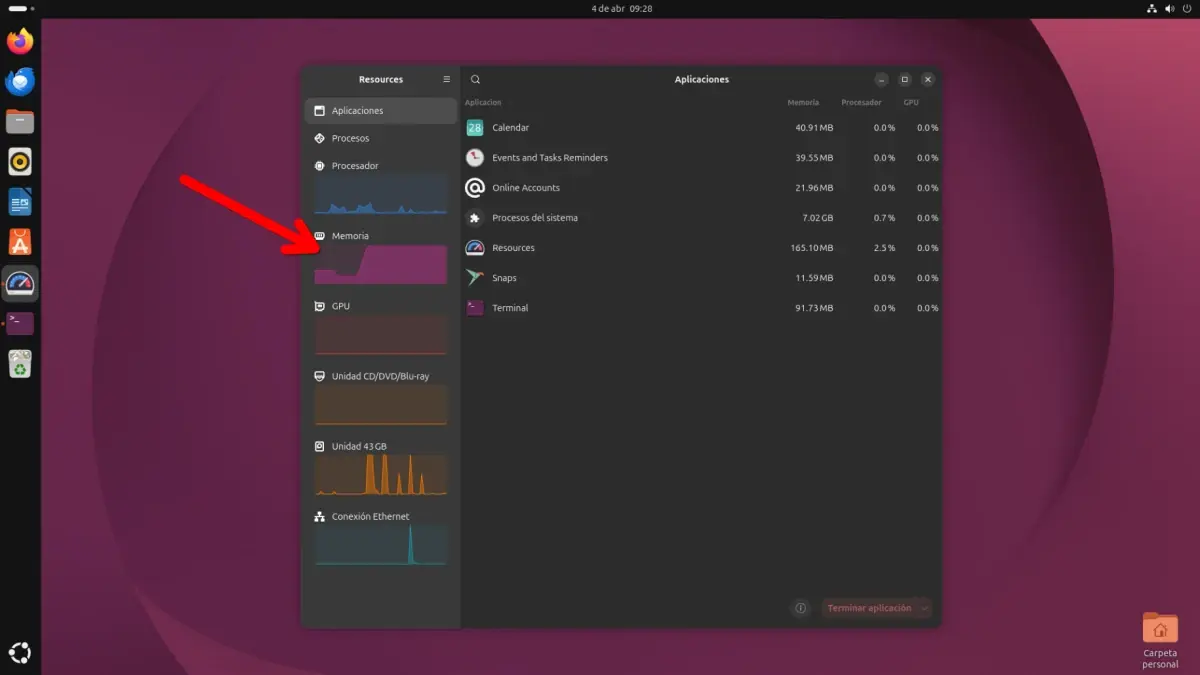Open the Resources hamburger menu
Screen dimensions: 1200x675
pyautogui.click(x=446, y=79)
